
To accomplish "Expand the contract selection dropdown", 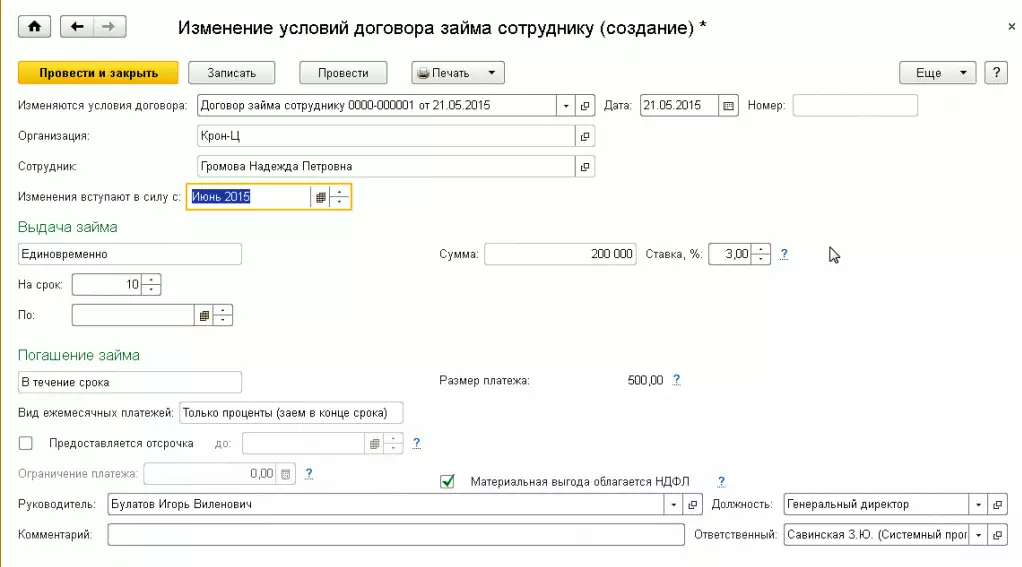I will coord(566,106).
